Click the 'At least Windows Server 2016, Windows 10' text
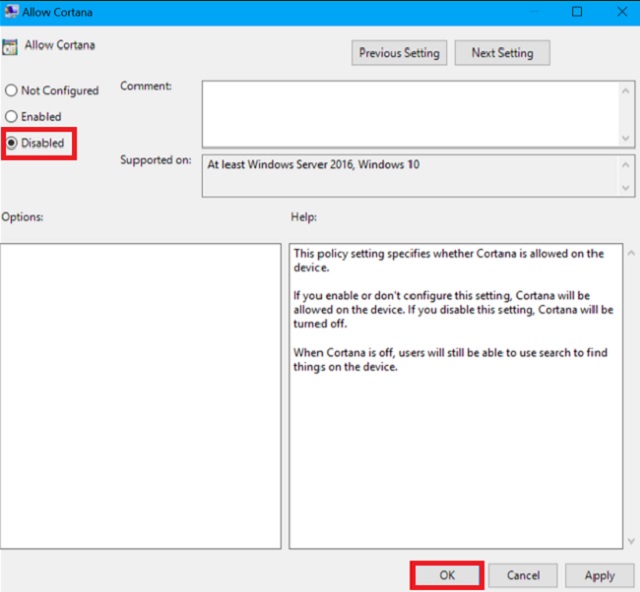The image size is (640, 592). (313, 165)
